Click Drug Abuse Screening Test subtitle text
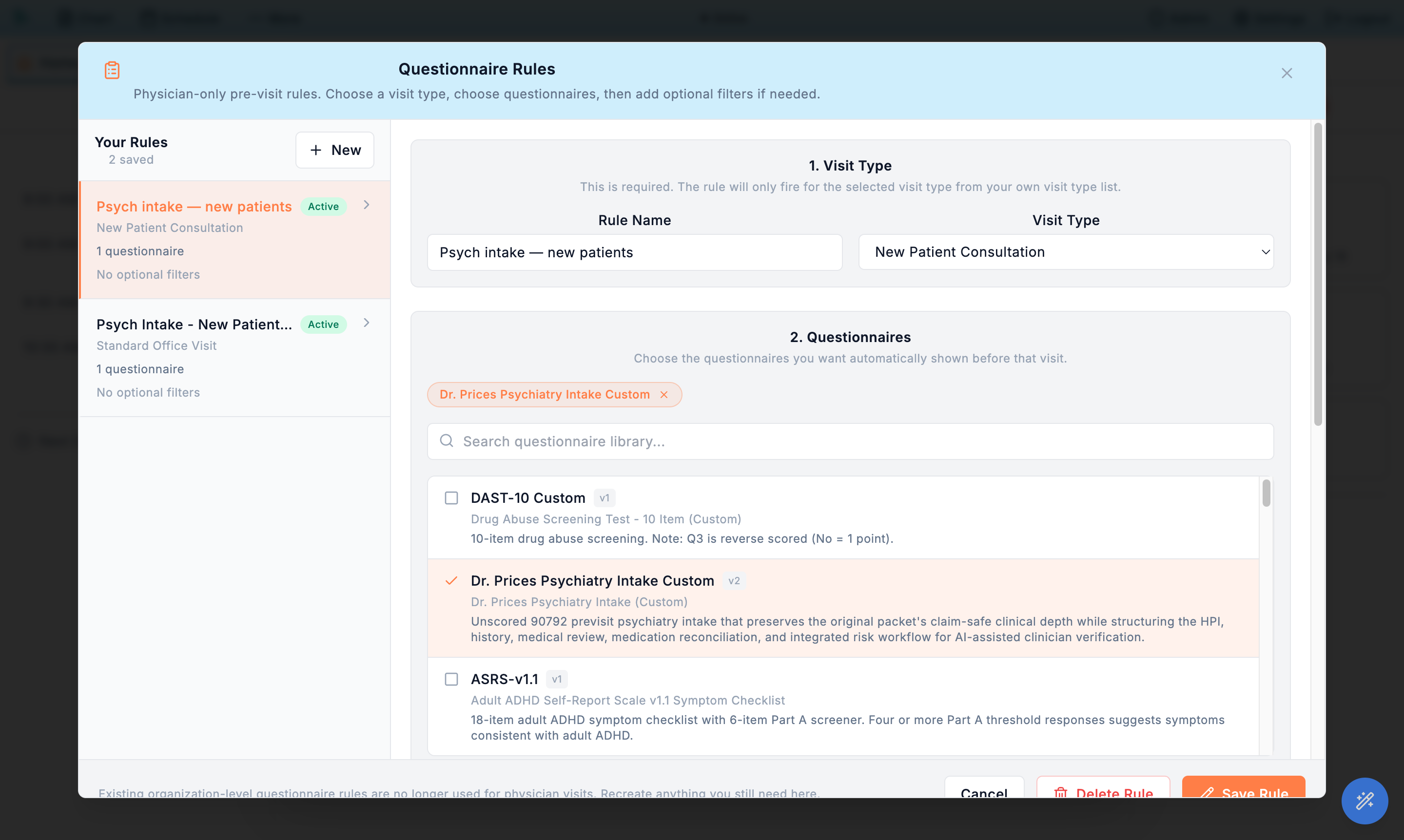The width and height of the screenshot is (1404, 840). 606,519
